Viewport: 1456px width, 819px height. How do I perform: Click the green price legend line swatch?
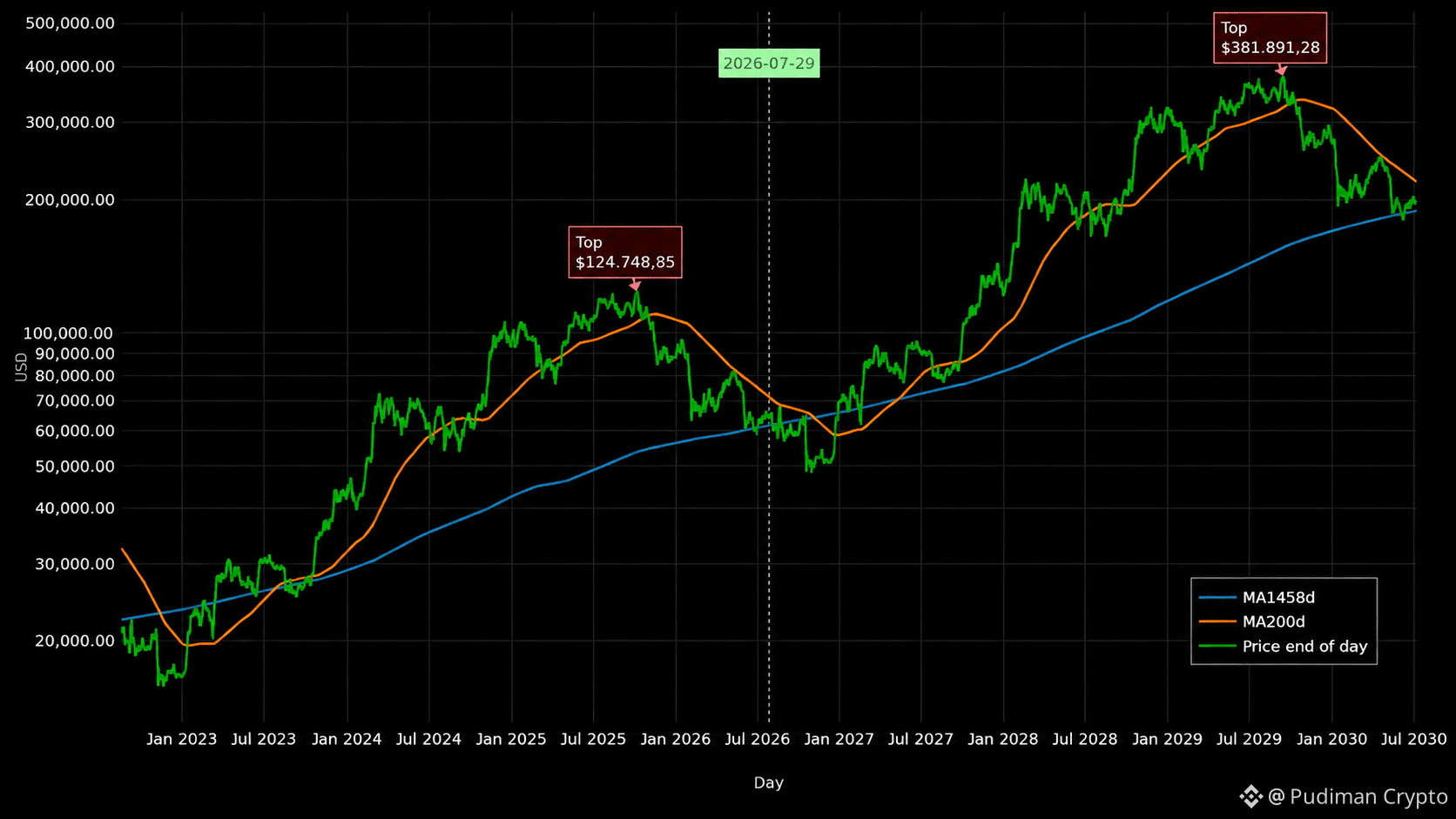[x=1217, y=647]
